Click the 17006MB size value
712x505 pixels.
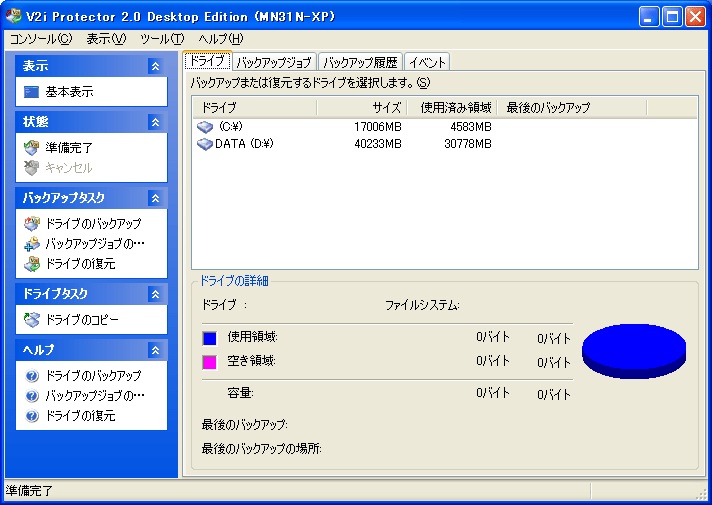point(378,127)
